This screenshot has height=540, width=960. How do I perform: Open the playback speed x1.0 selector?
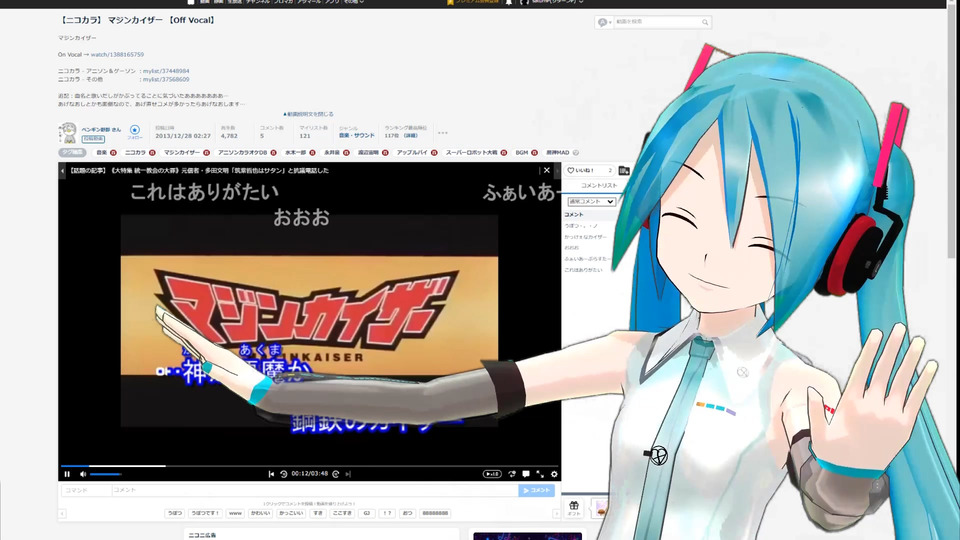coord(492,474)
